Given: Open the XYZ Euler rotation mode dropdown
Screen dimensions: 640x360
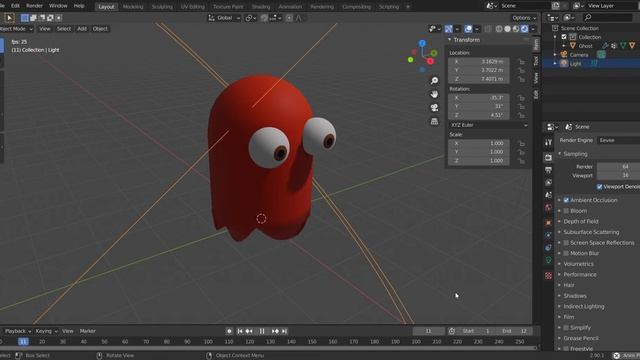Looking at the screenshot, I should click(x=489, y=125).
